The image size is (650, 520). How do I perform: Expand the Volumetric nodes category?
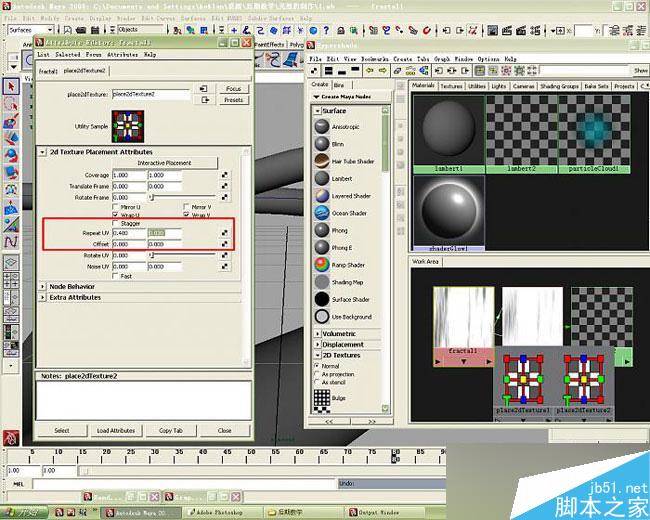click(318, 334)
